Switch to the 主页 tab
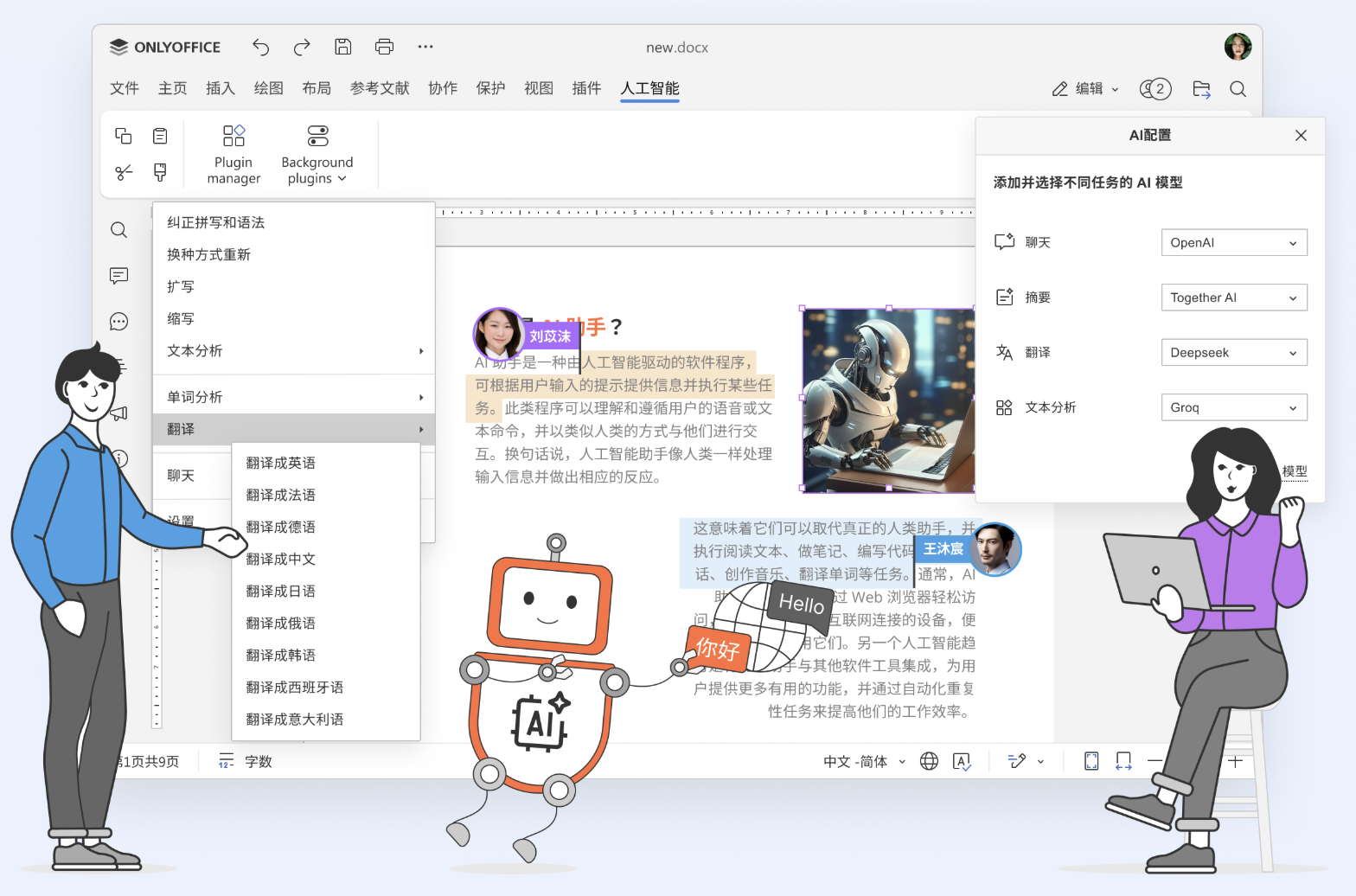 click(172, 88)
